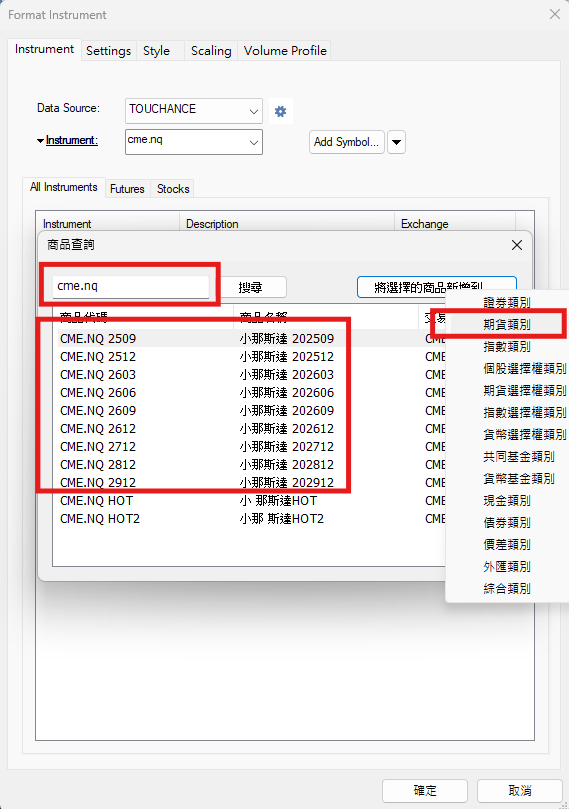Open the Data Source TOUCHANCE dropdown

pos(193,110)
